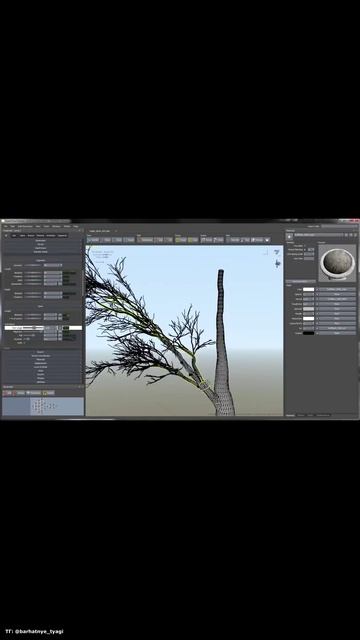The height and width of the screenshot is (640, 360).
Task: Open the black color swatch in material maps
Action: (308, 333)
